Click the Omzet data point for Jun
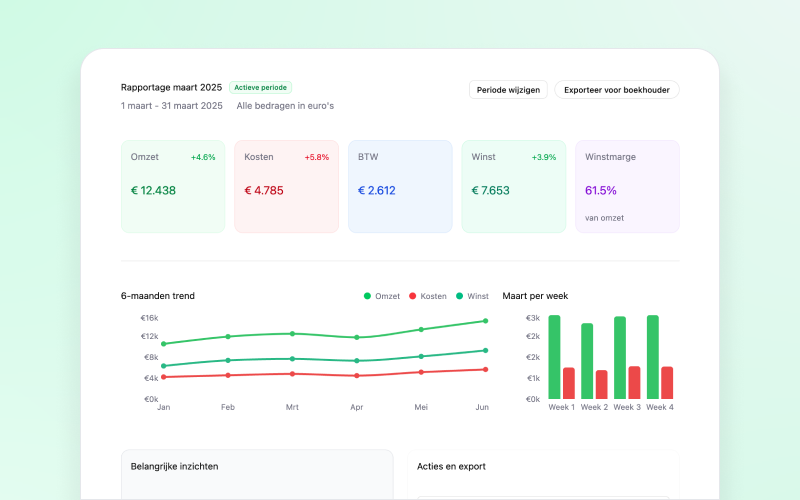800x500 pixels. pos(485,321)
